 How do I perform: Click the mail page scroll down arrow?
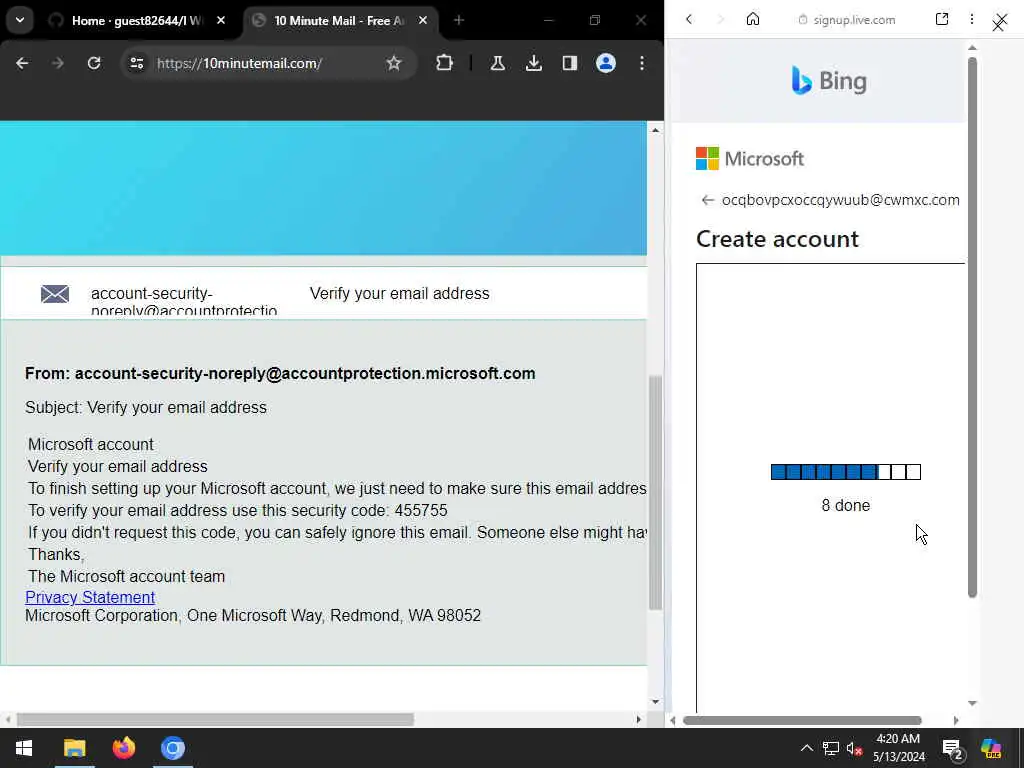pyautogui.click(x=655, y=702)
